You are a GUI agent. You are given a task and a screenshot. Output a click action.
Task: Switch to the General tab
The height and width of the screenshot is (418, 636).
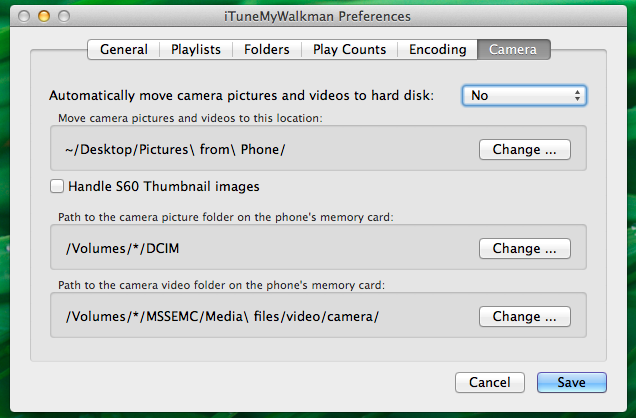pos(124,49)
